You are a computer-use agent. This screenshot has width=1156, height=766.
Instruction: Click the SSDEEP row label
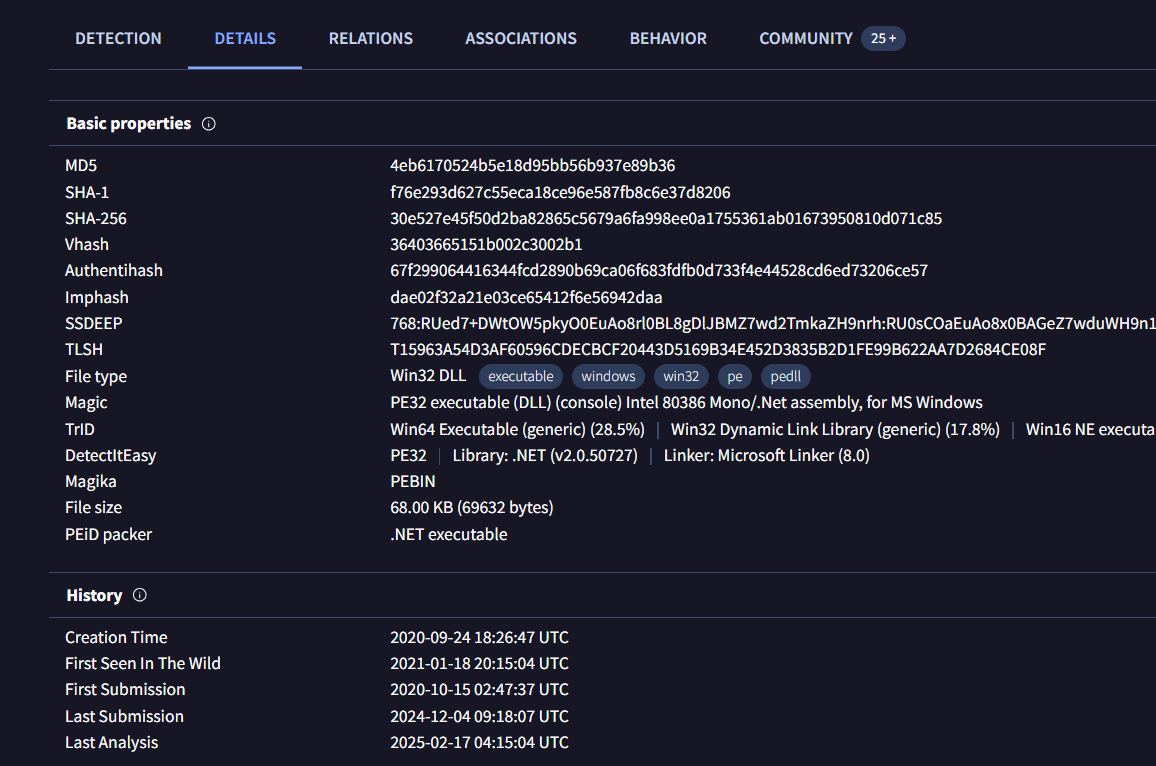(x=94, y=324)
